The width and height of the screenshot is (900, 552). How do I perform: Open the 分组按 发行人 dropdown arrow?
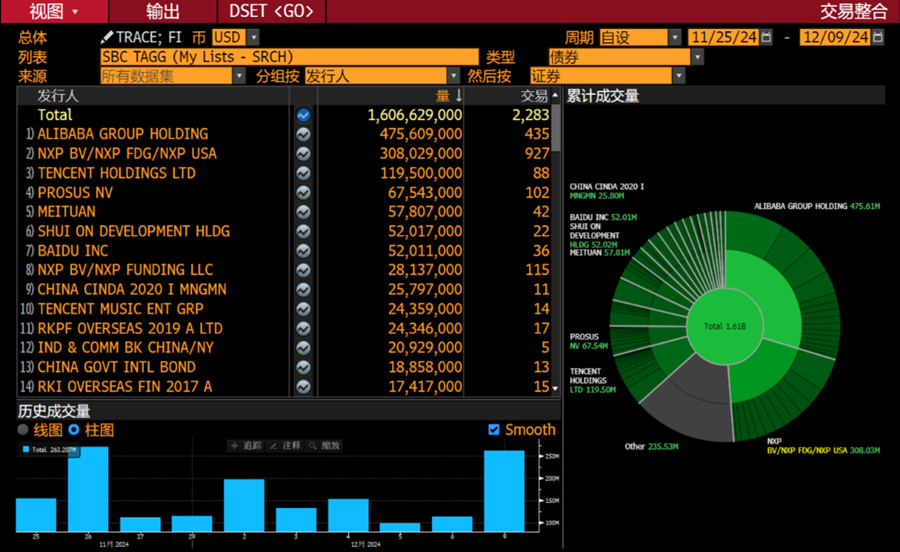point(453,76)
